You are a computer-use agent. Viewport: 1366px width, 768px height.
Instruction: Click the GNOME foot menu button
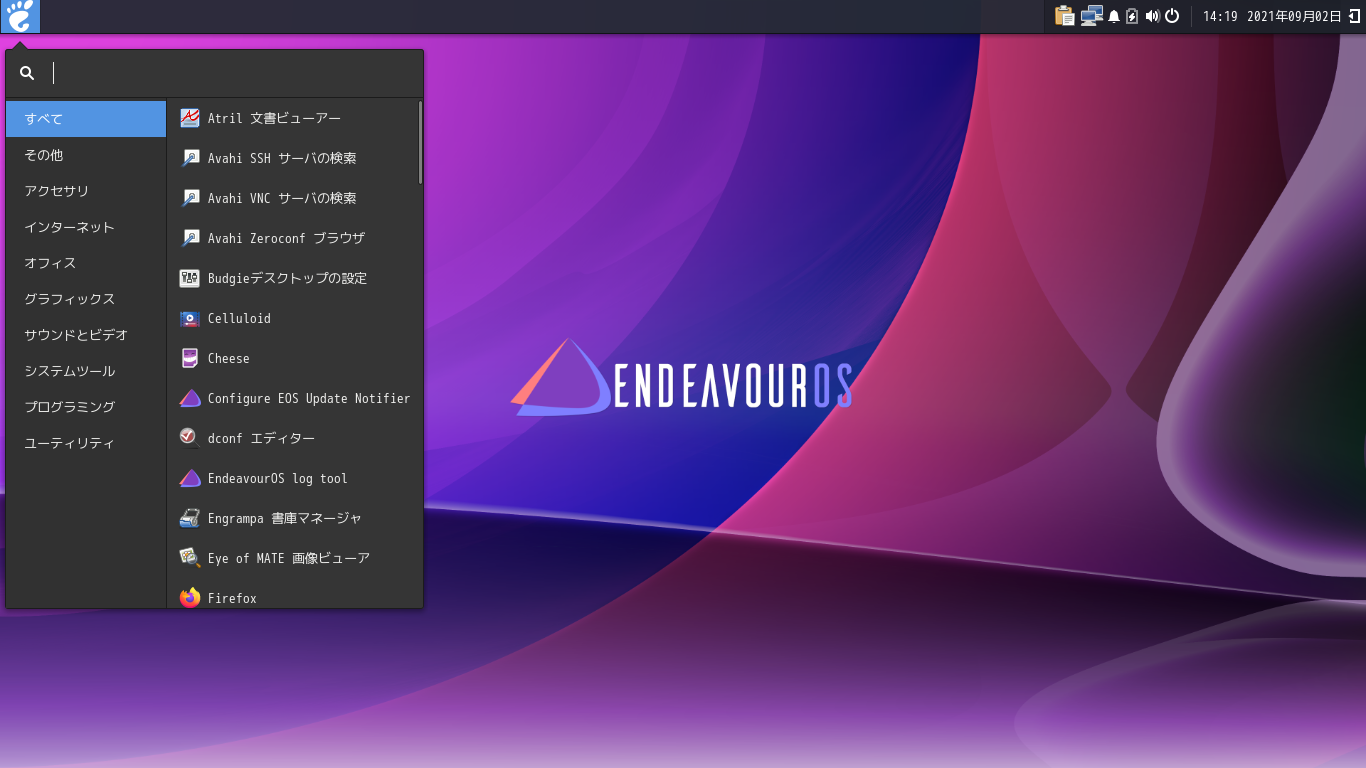click(x=20, y=16)
